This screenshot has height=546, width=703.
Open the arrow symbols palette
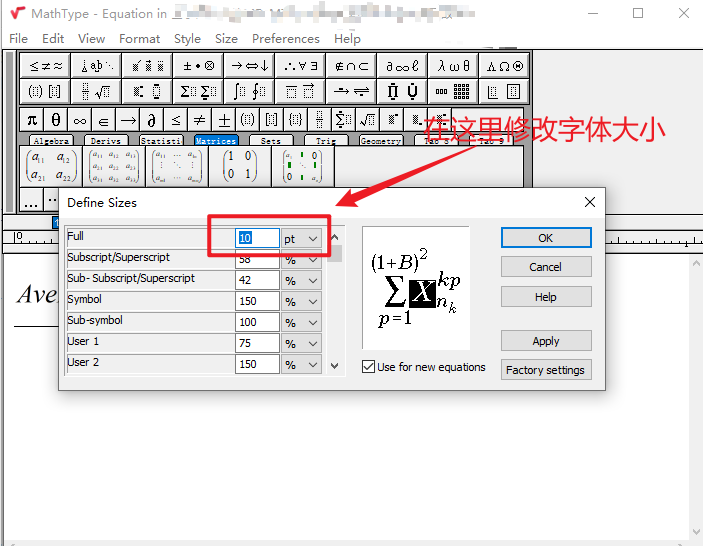[x=249, y=66]
